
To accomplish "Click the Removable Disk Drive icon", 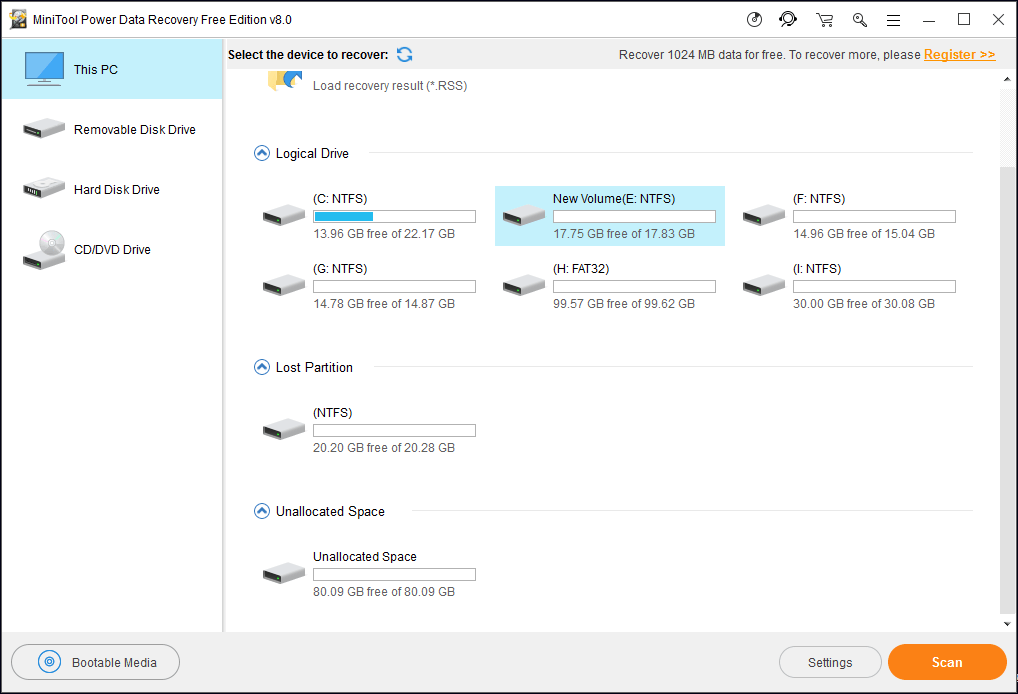I will [43, 129].
